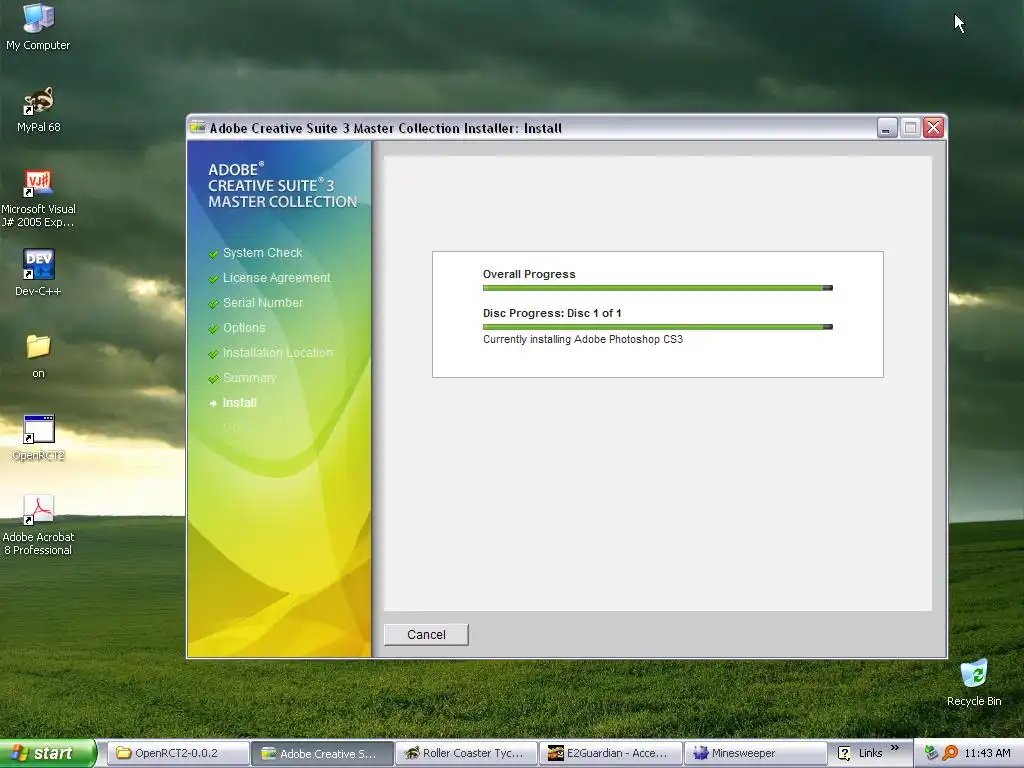Switch to E2Guardian taskbar button

[x=611, y=753]
